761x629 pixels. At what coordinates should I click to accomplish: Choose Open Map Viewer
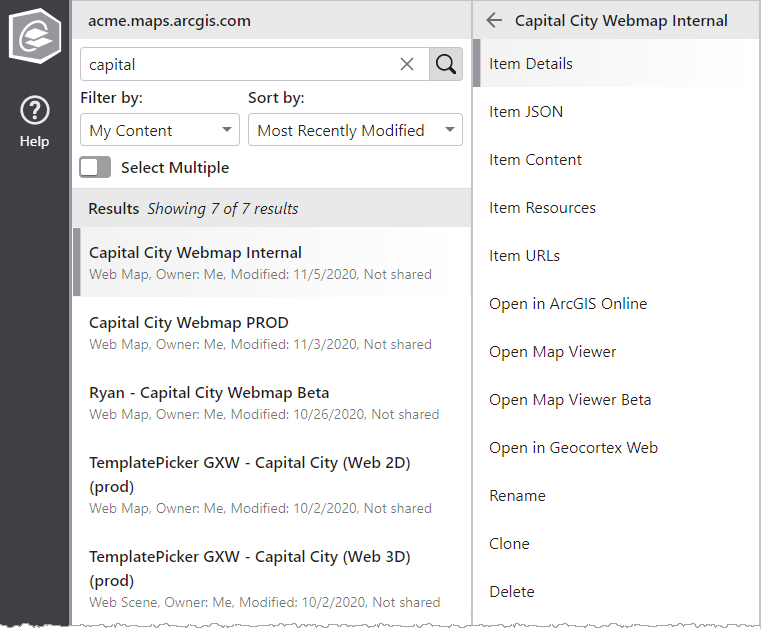tap(616, 352)
